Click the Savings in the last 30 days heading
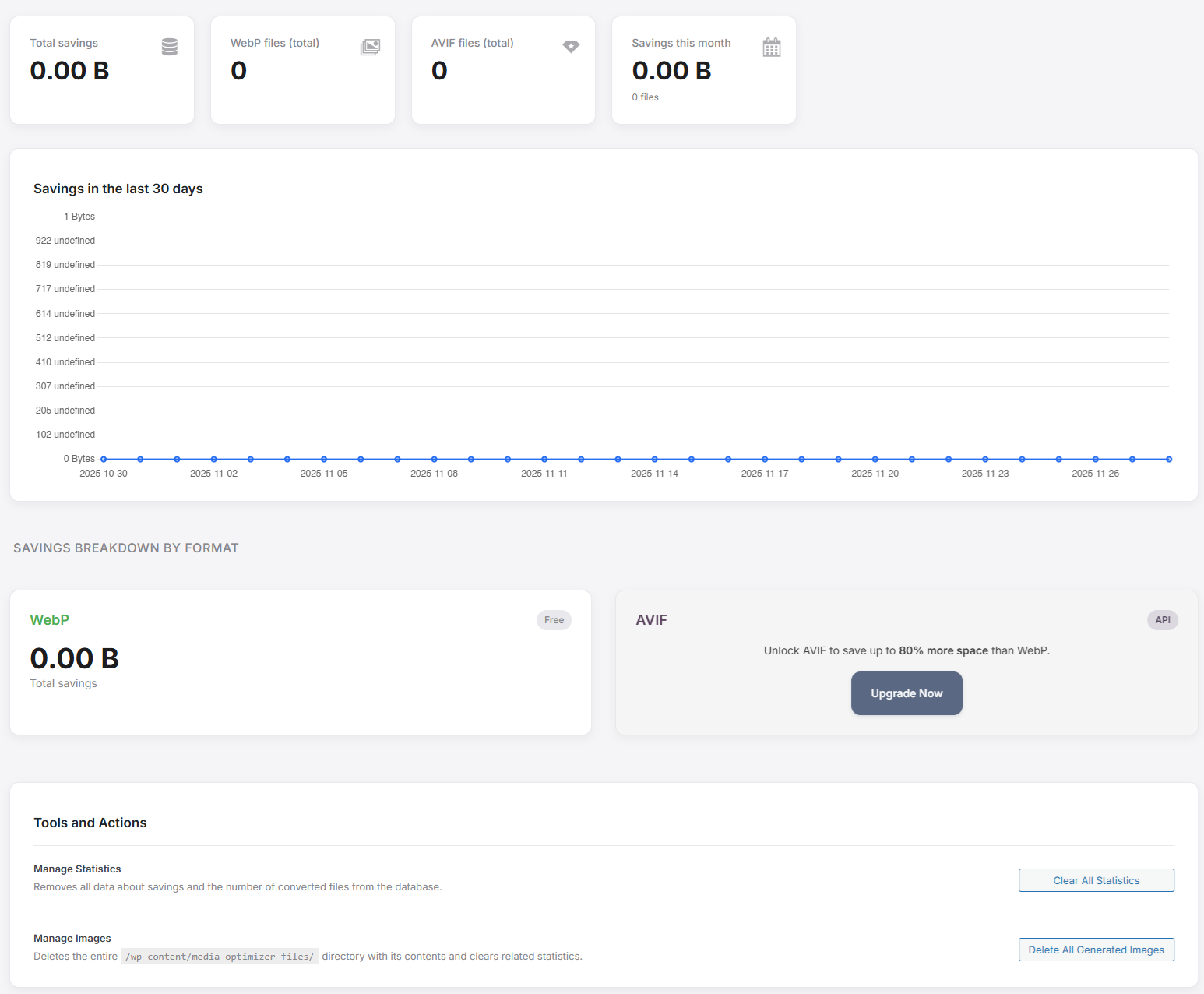The image size is (1204, 994). point(118,189)
